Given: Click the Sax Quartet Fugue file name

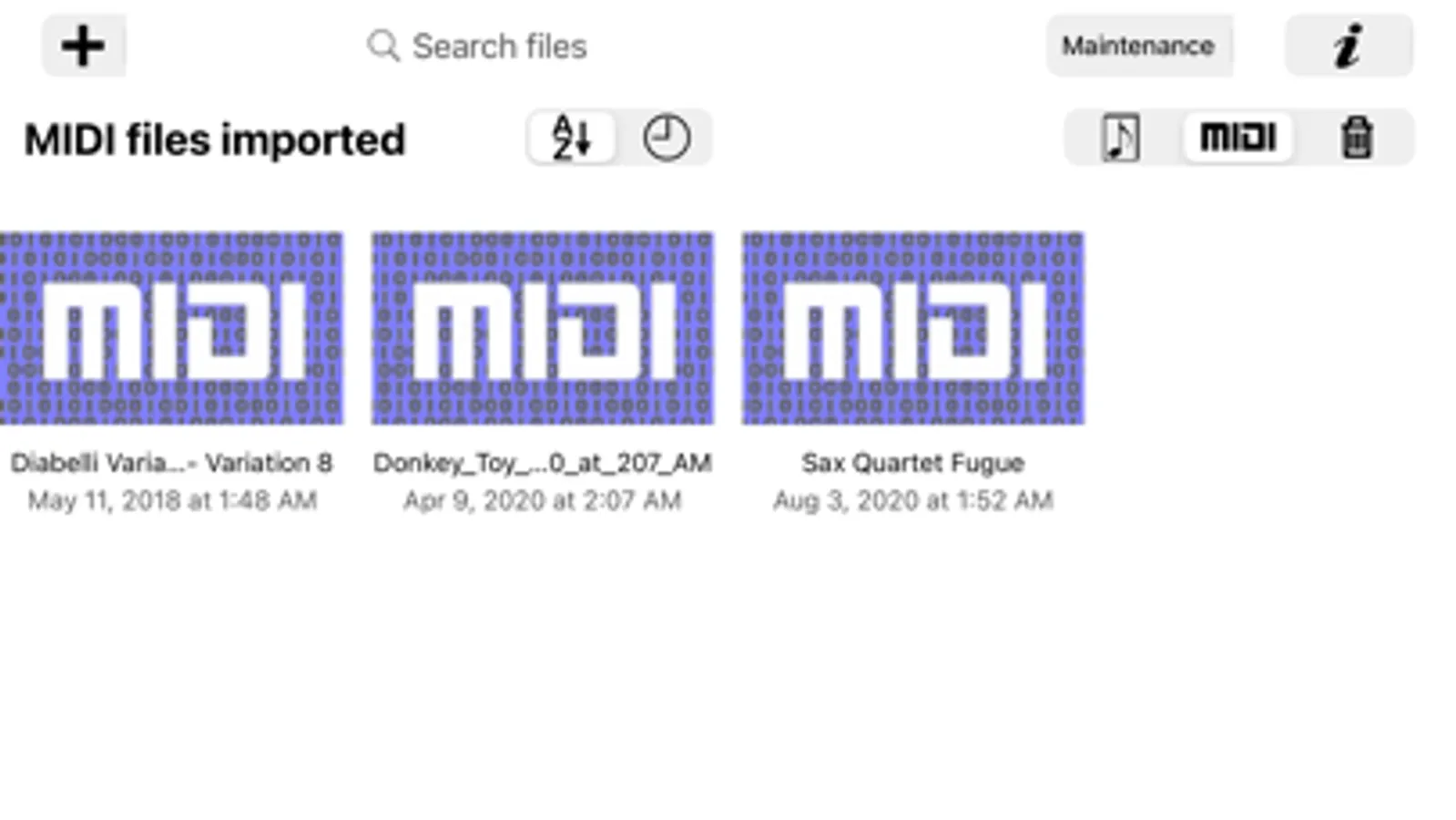Looking at the screenshot, I should 913,463.
